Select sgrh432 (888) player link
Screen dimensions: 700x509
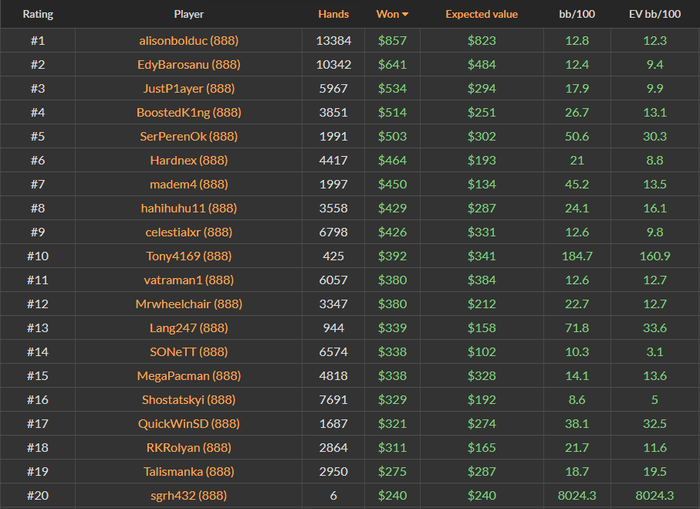(188, 496)
